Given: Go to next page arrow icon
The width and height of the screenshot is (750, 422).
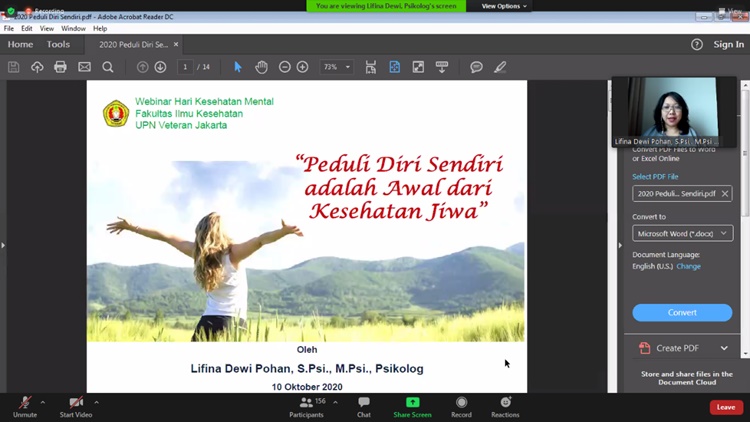Looking at the screenshot, I should pos(160,67).
